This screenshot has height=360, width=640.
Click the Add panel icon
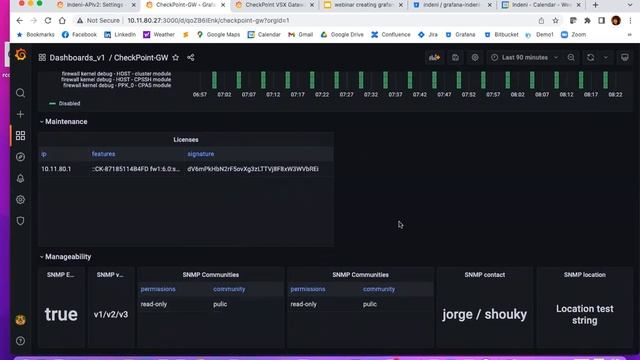click(x=434, y=58)
